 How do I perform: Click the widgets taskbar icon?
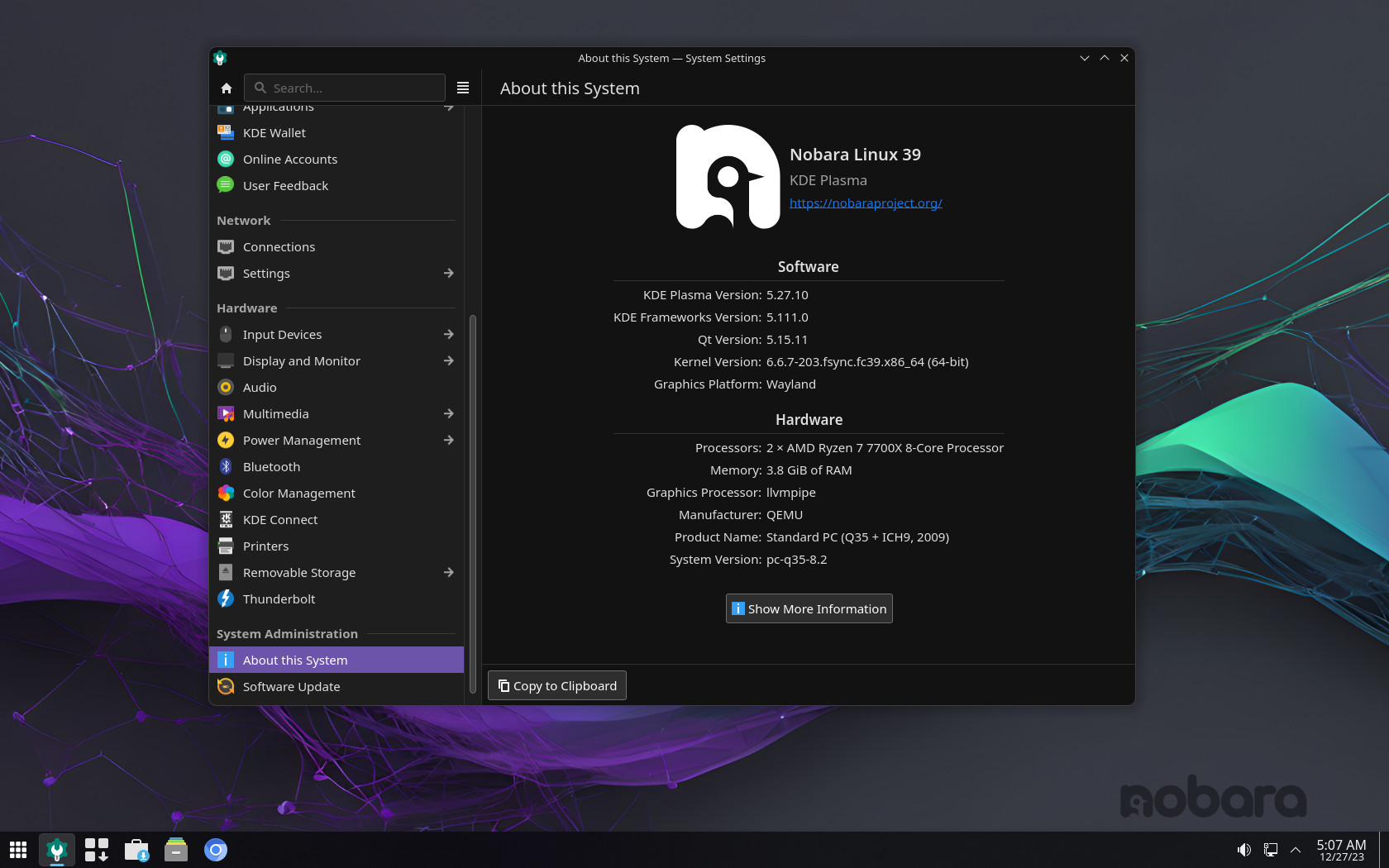coord(97,850)
